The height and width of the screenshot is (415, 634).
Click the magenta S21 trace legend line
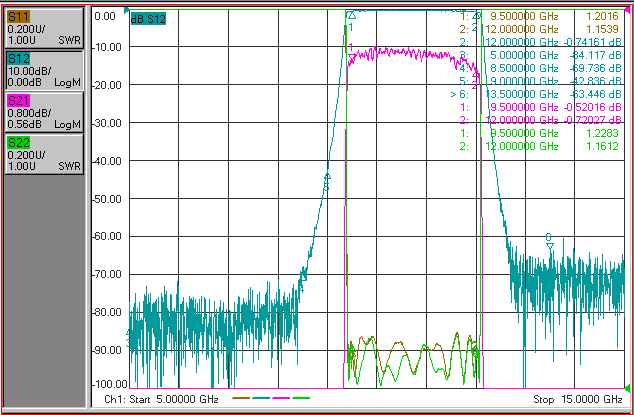click(x=281, y=398)
